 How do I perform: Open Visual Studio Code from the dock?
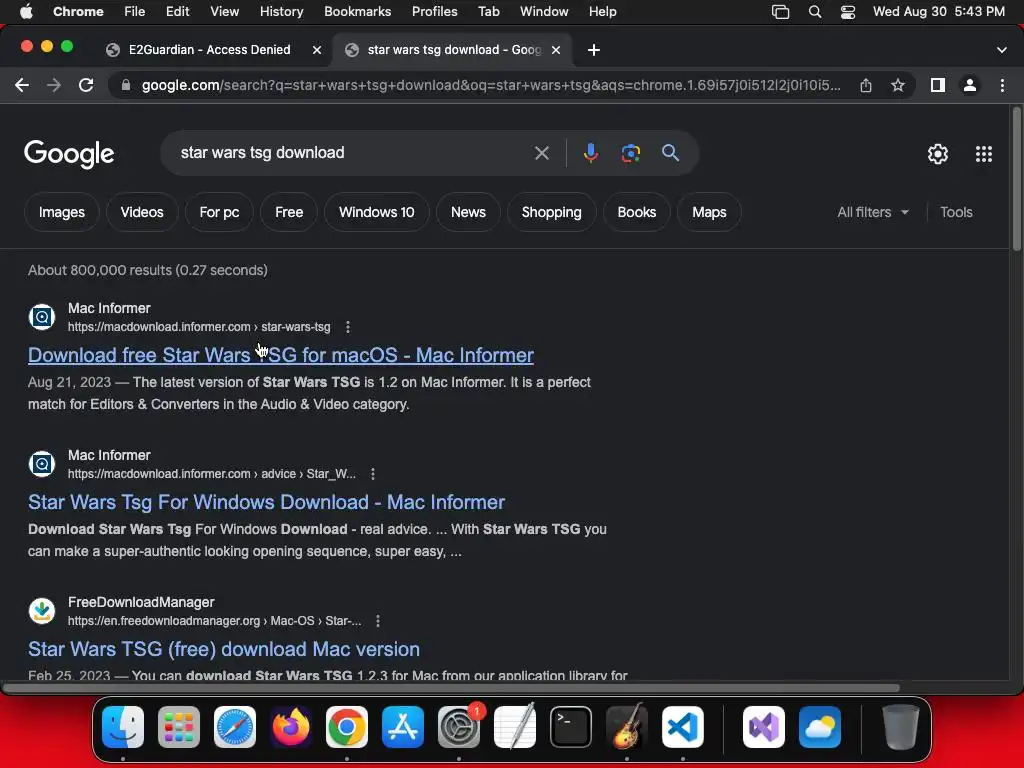click(683, 727)
